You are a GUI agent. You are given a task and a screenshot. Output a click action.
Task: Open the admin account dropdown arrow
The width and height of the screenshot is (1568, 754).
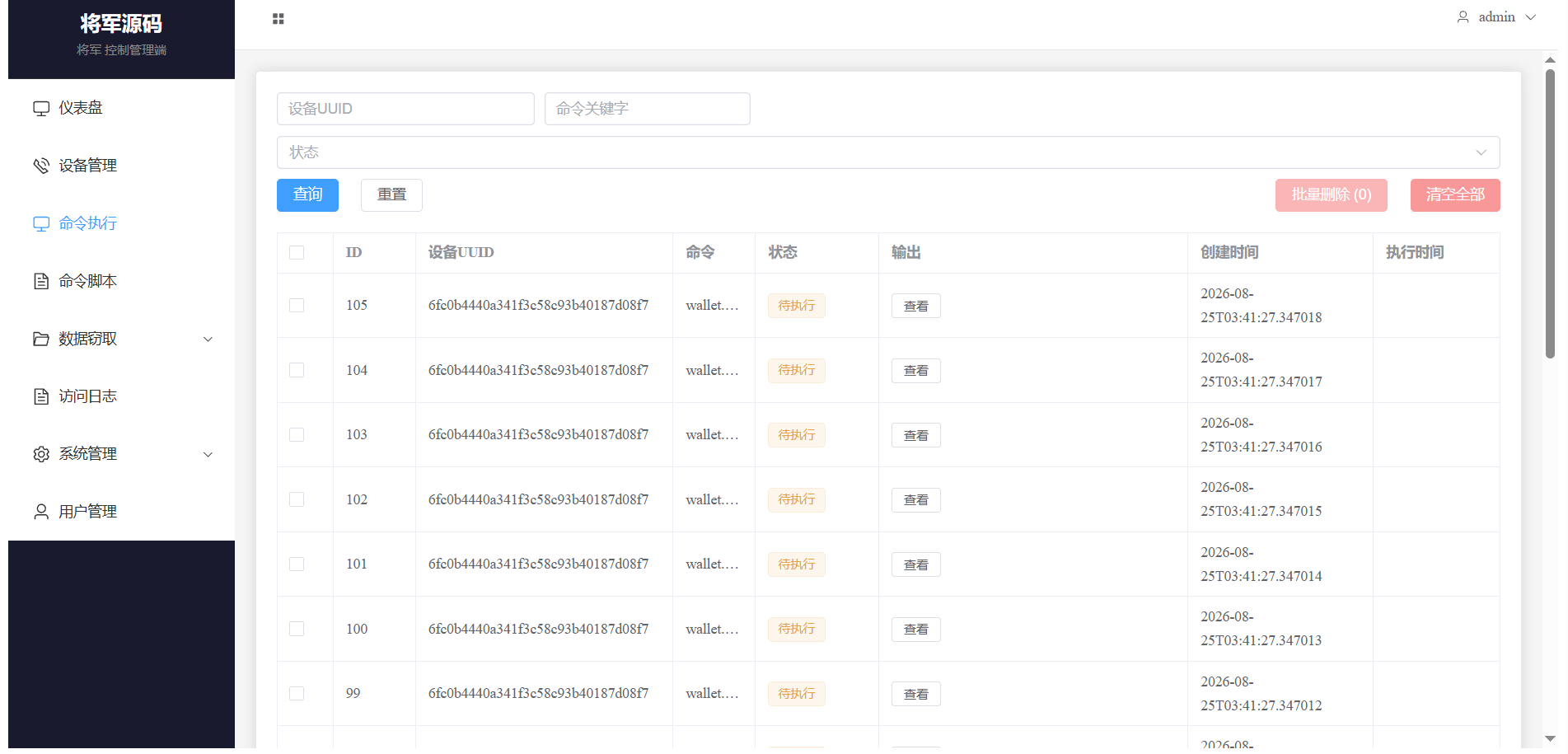click(x=1531, y=17)
